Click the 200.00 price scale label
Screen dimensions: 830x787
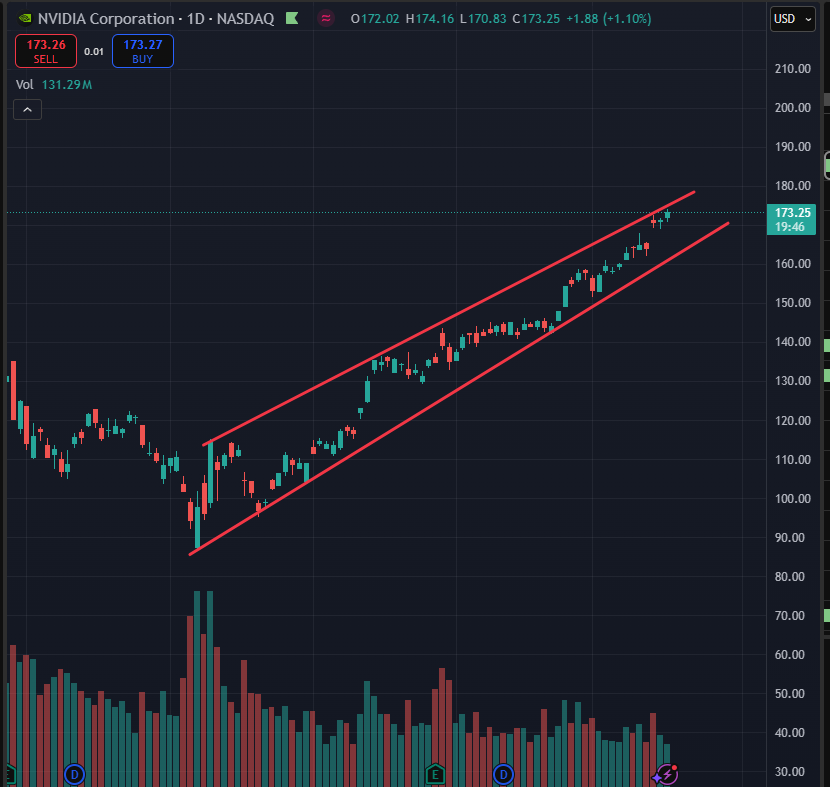tap(792, 108)
